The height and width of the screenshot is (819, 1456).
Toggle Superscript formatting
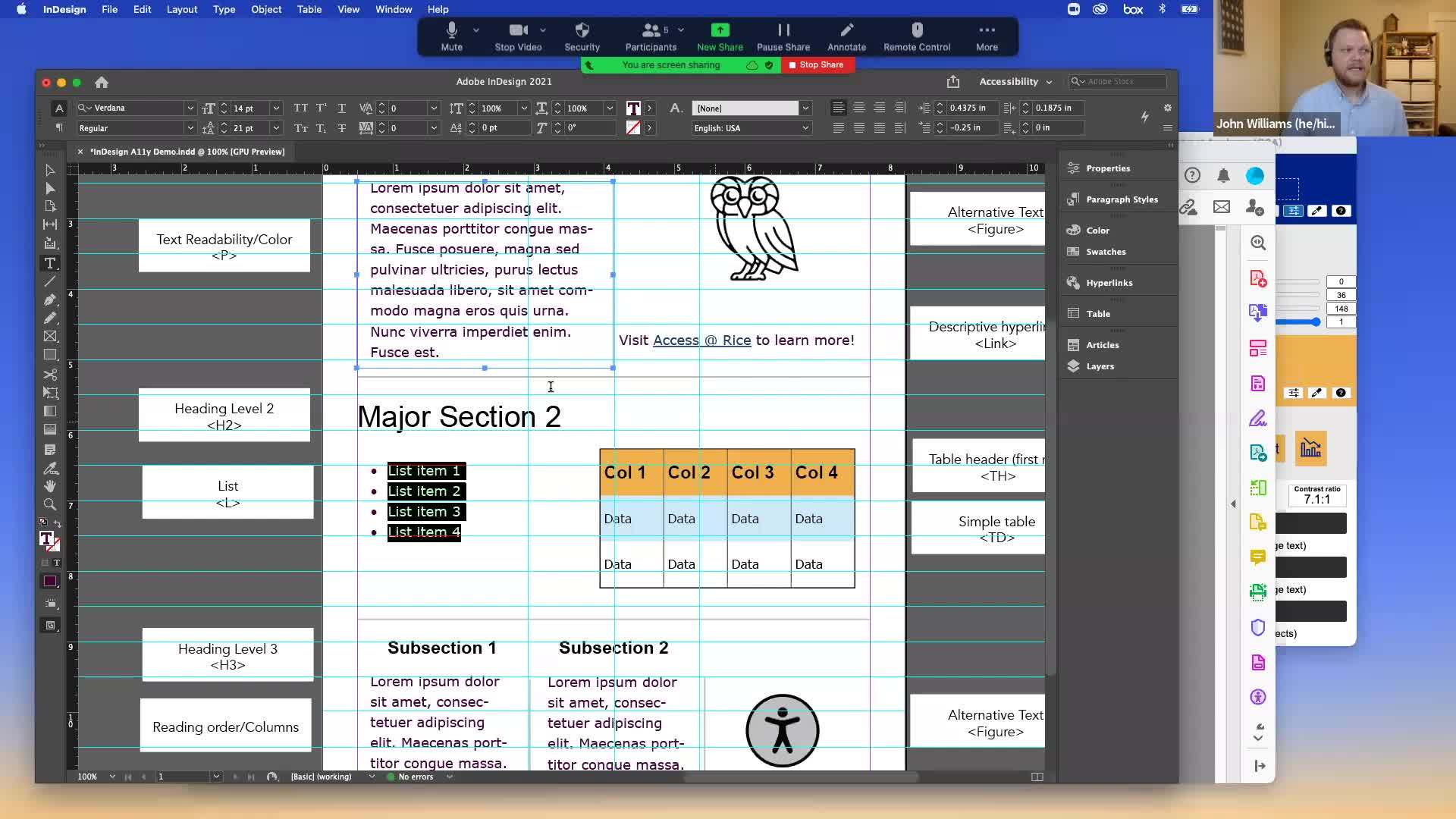[322, 108]
